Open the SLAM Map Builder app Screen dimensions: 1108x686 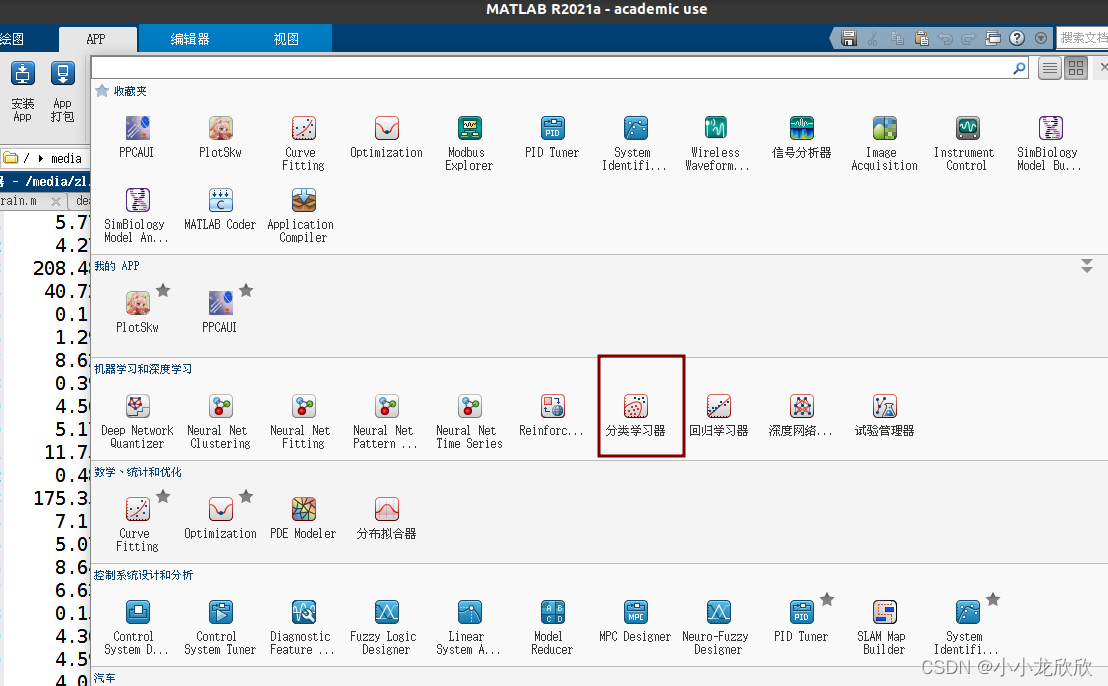(884, 628)
